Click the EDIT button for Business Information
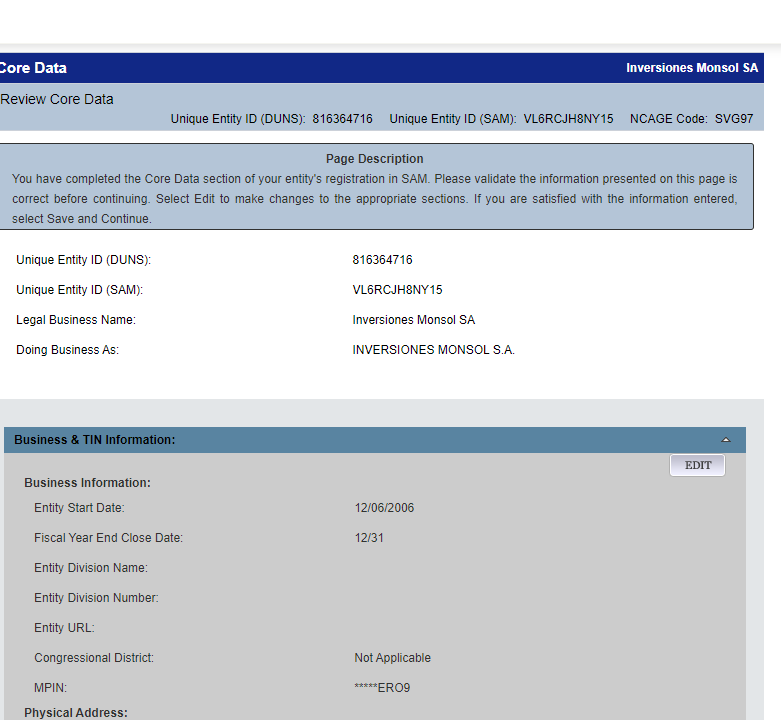 coord(697,466)
